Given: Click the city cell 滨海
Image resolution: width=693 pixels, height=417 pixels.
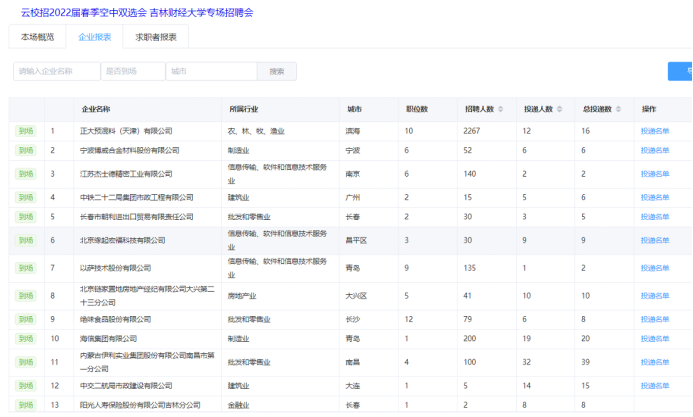Looking at the screenshot, I should pos(353,131).
